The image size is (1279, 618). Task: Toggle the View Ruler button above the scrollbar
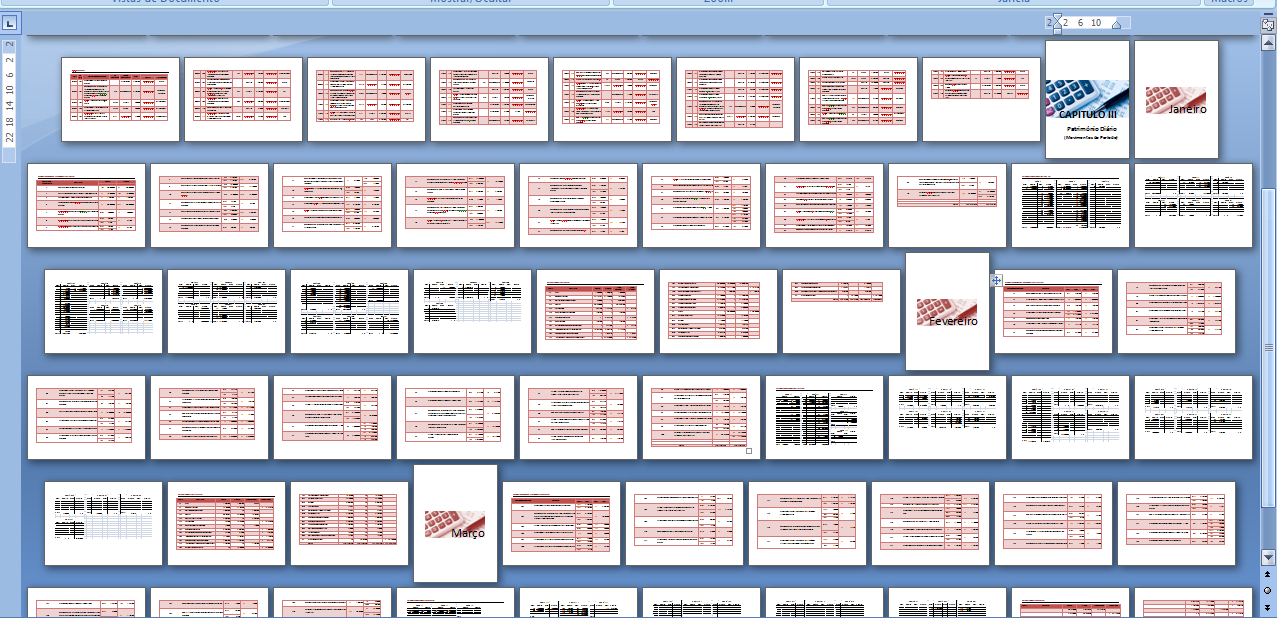[x=1268, y=23]
